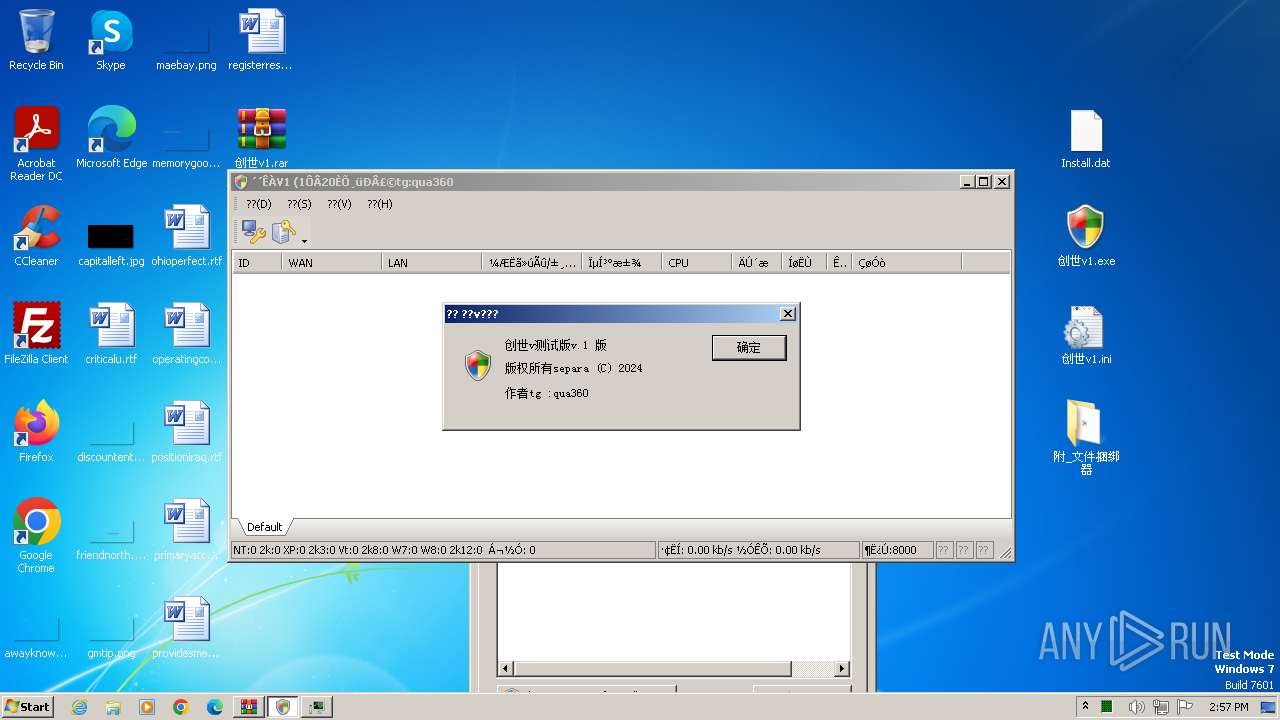Click left arrow of background window scrollbar
1280x720 pixels.
506,668
